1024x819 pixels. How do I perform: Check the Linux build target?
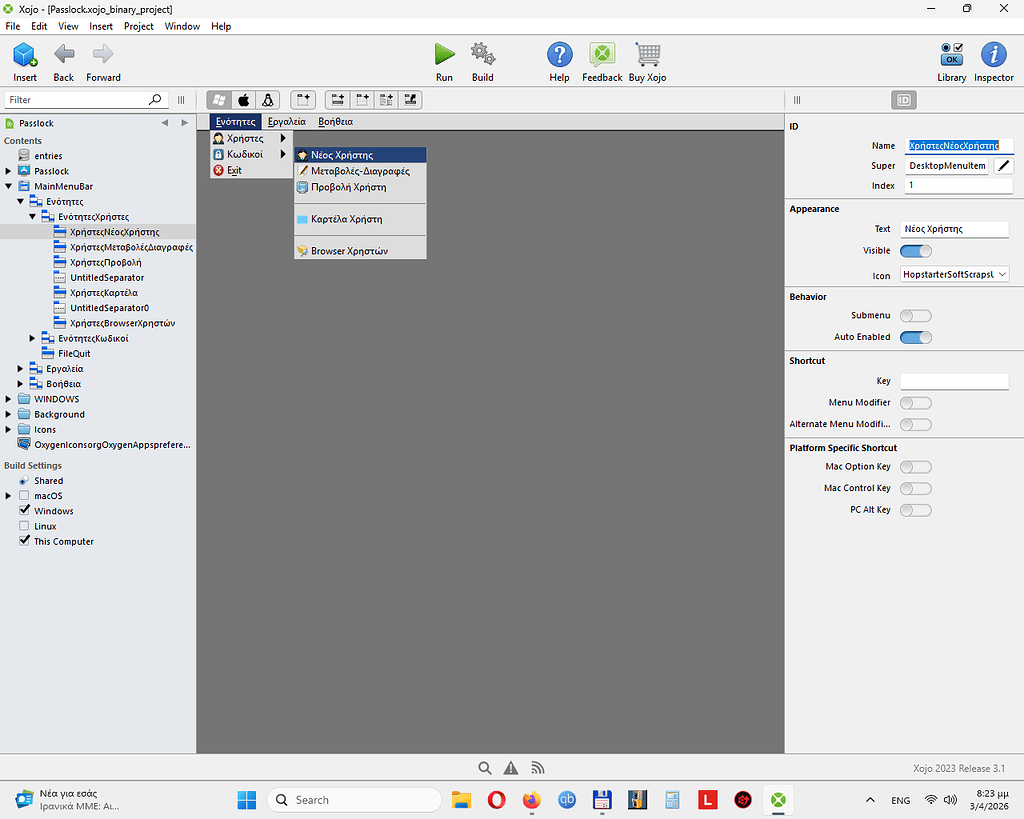(24, 526)
